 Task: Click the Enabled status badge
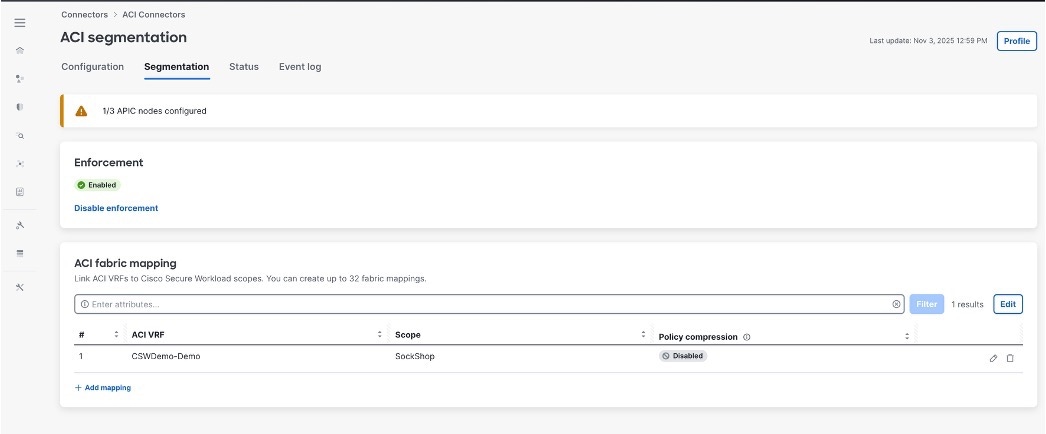[97, 185]
